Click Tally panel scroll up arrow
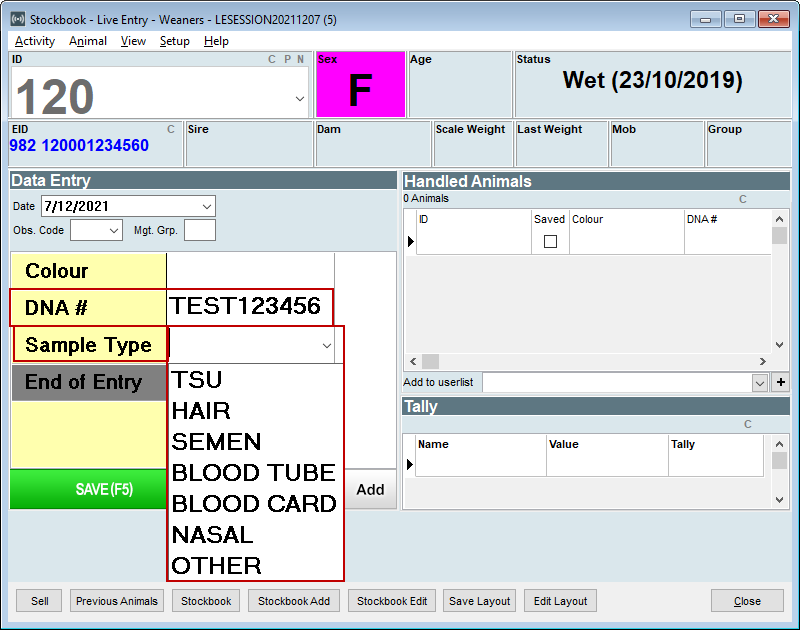 pos(779,444)
